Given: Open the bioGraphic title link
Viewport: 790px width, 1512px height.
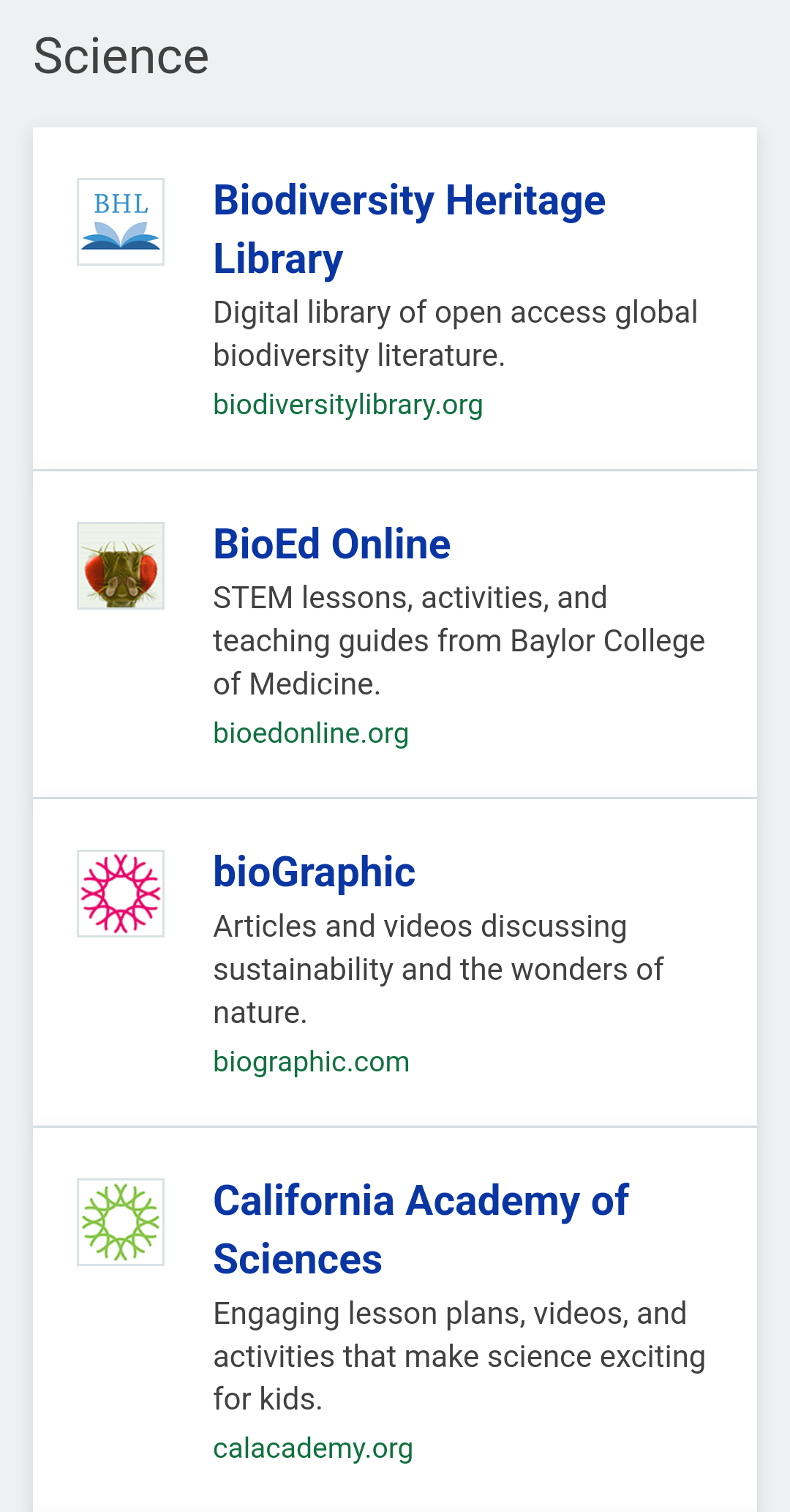Looking at the screenshot, I should click(x=314, y=872).
